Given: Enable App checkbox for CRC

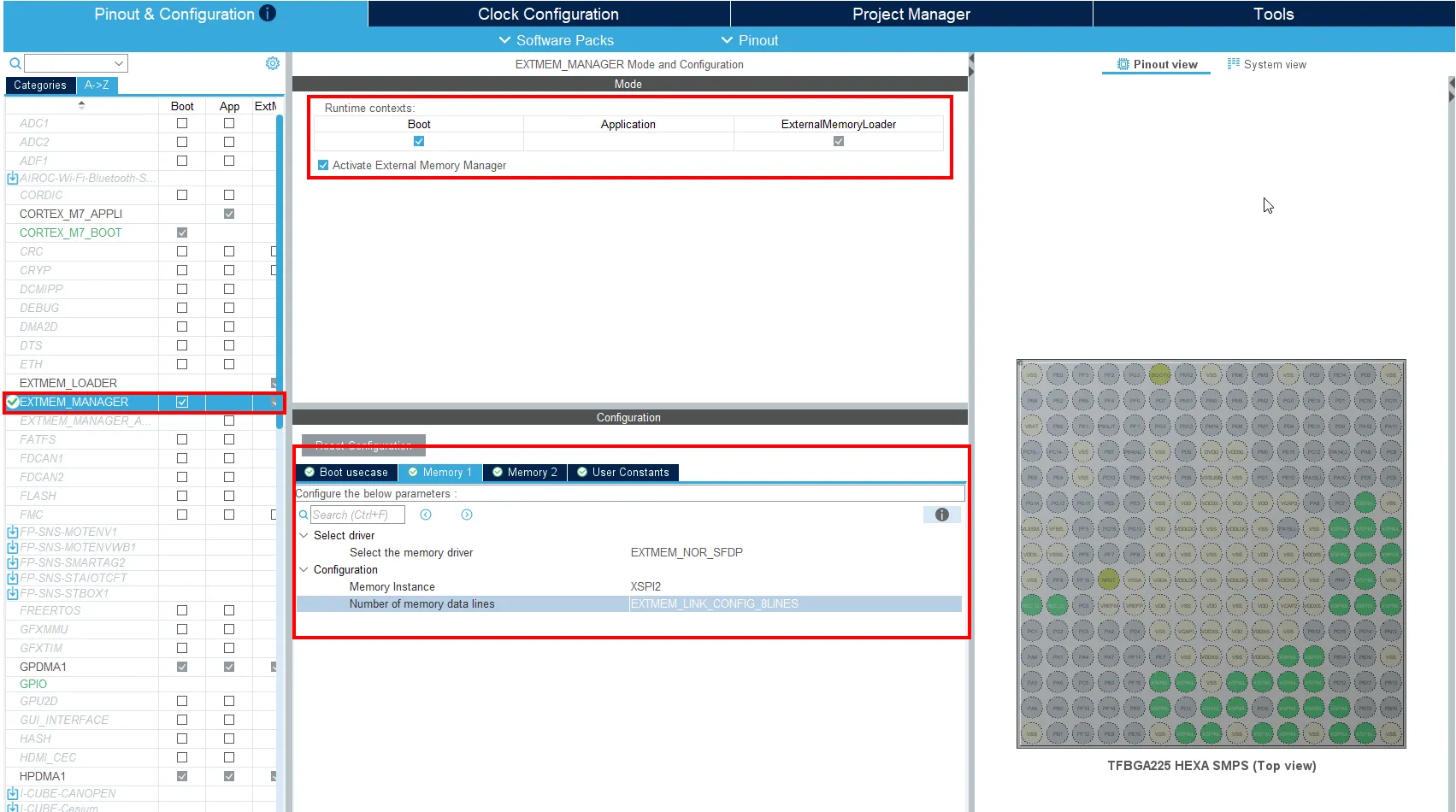Looking at the screenshot, I should click(229, 251).
